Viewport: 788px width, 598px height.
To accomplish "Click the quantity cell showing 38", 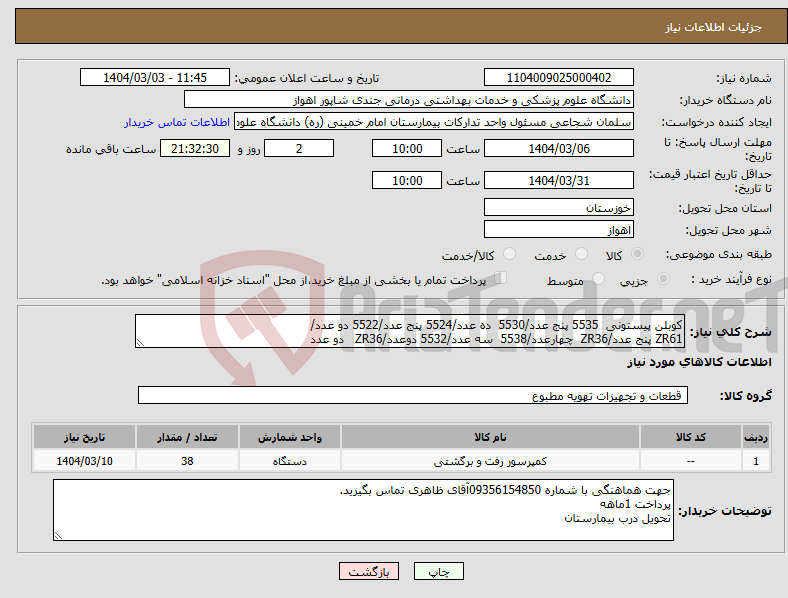I will point(187,461).
